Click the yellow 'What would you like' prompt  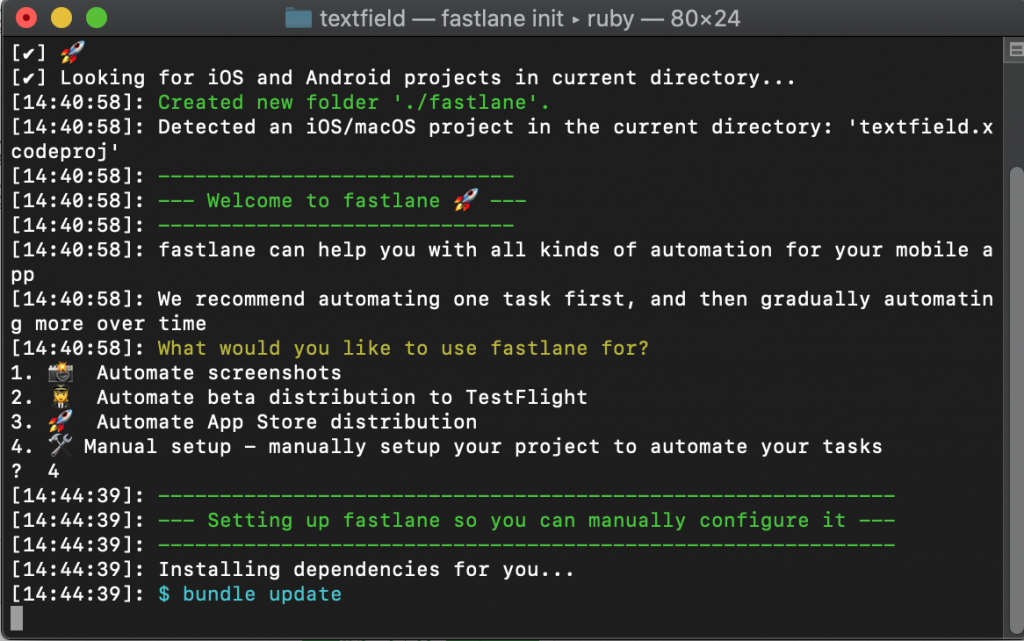click(403, 348)
